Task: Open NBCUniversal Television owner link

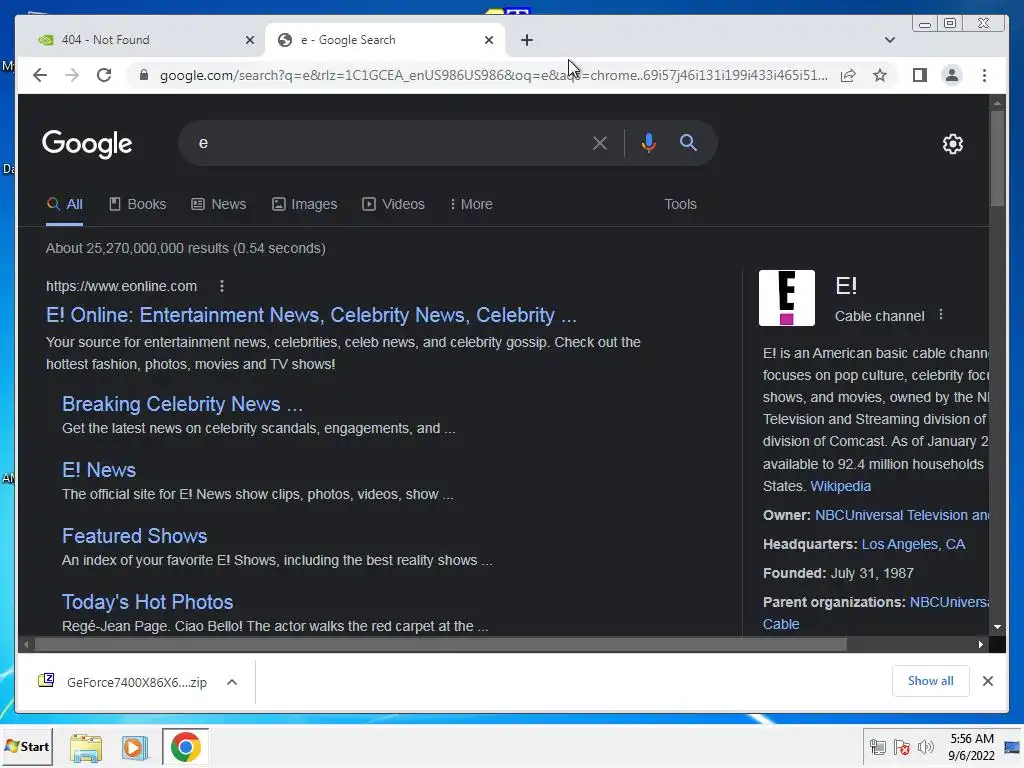Action: (902, 515)
